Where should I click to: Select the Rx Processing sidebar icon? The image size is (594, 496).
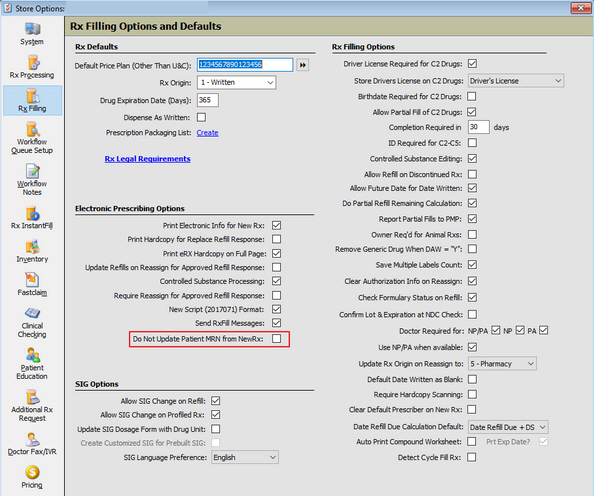(x=32, y=67)
